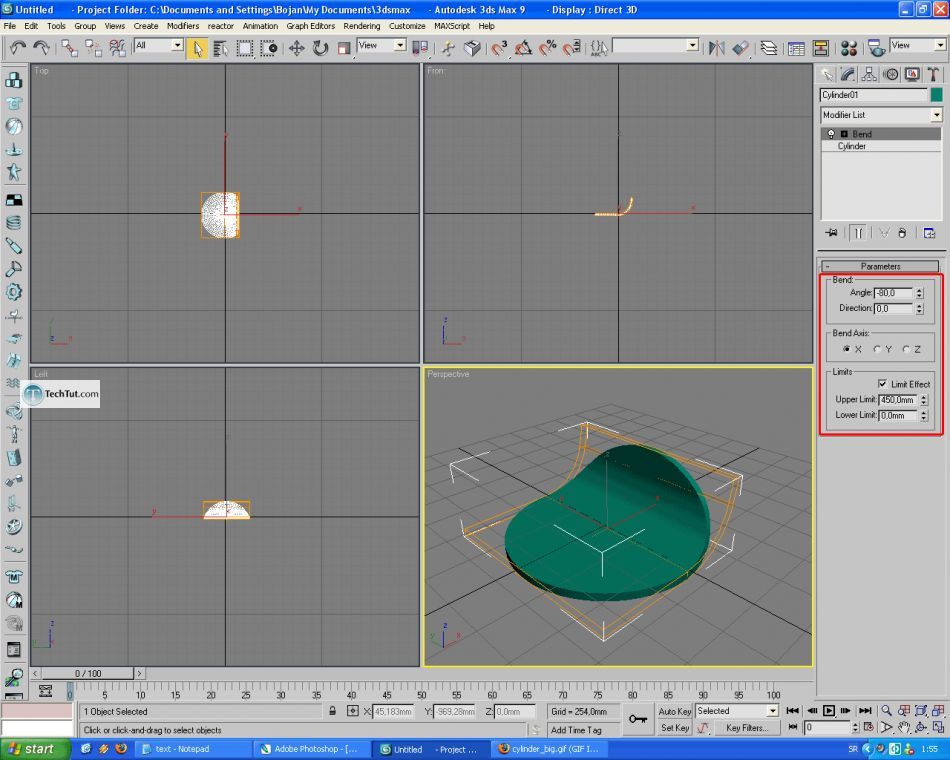Click the Arc Rotate viewport tool

pyautogui.click(x=921, y=727)
